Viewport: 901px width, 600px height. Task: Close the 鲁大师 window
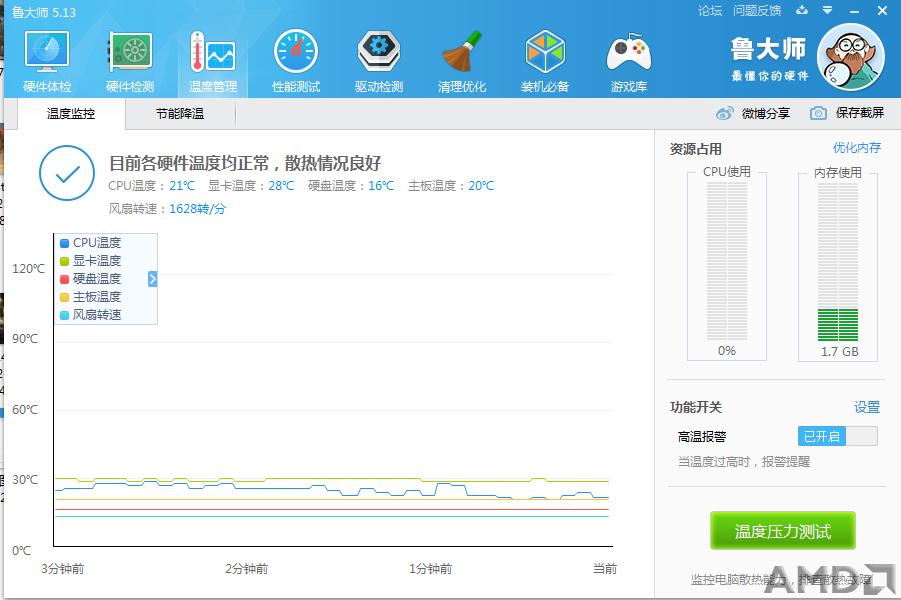(883, 10)
